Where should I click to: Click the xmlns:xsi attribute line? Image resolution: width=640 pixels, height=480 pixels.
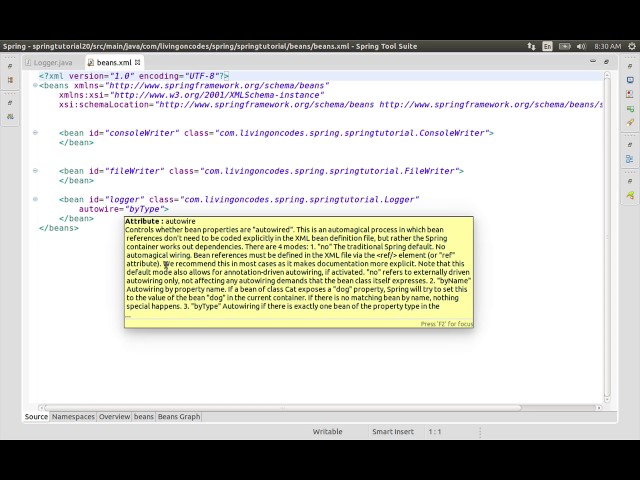pyautogui.click(x=191, y=95)
